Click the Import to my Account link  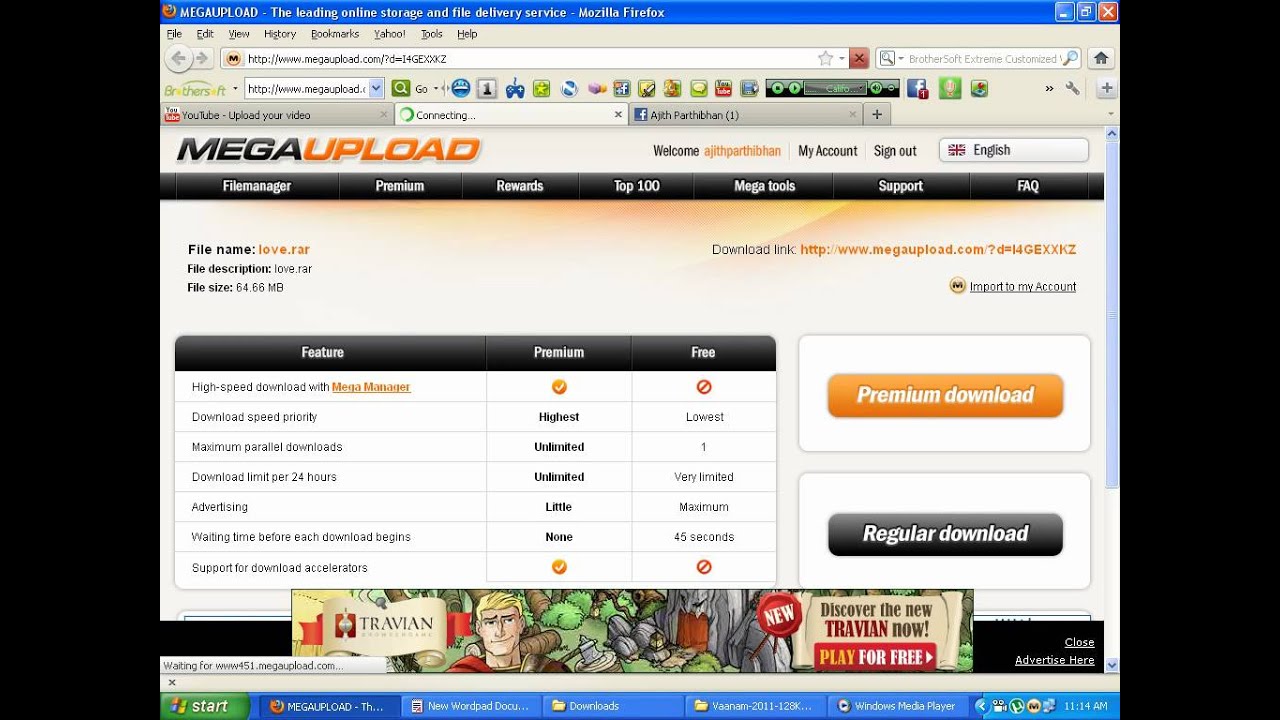click(1023, 287)
